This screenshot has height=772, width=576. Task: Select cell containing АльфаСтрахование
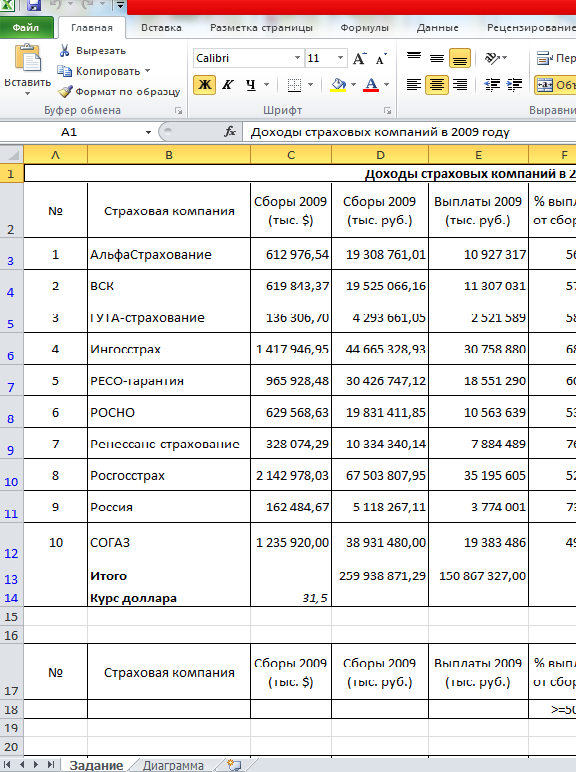pyautogui.click(x=169, y=254)
